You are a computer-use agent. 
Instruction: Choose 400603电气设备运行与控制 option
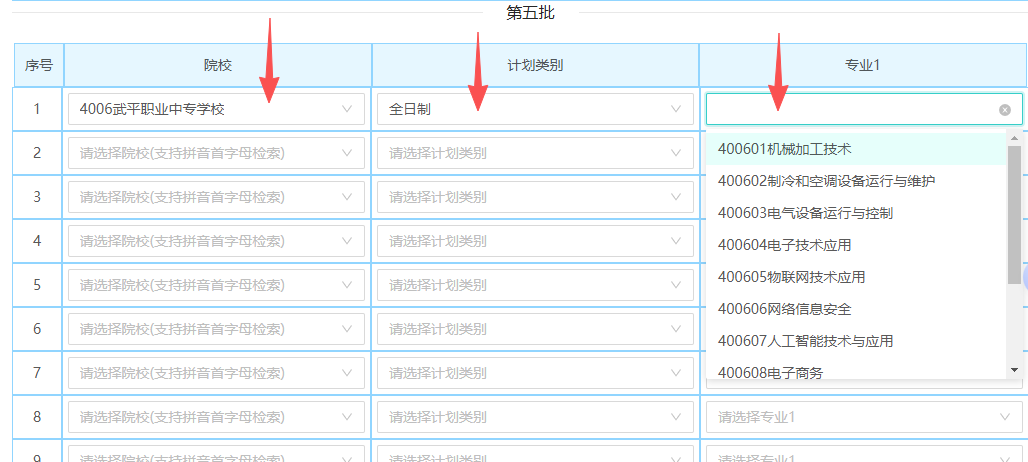pos(856,213)
